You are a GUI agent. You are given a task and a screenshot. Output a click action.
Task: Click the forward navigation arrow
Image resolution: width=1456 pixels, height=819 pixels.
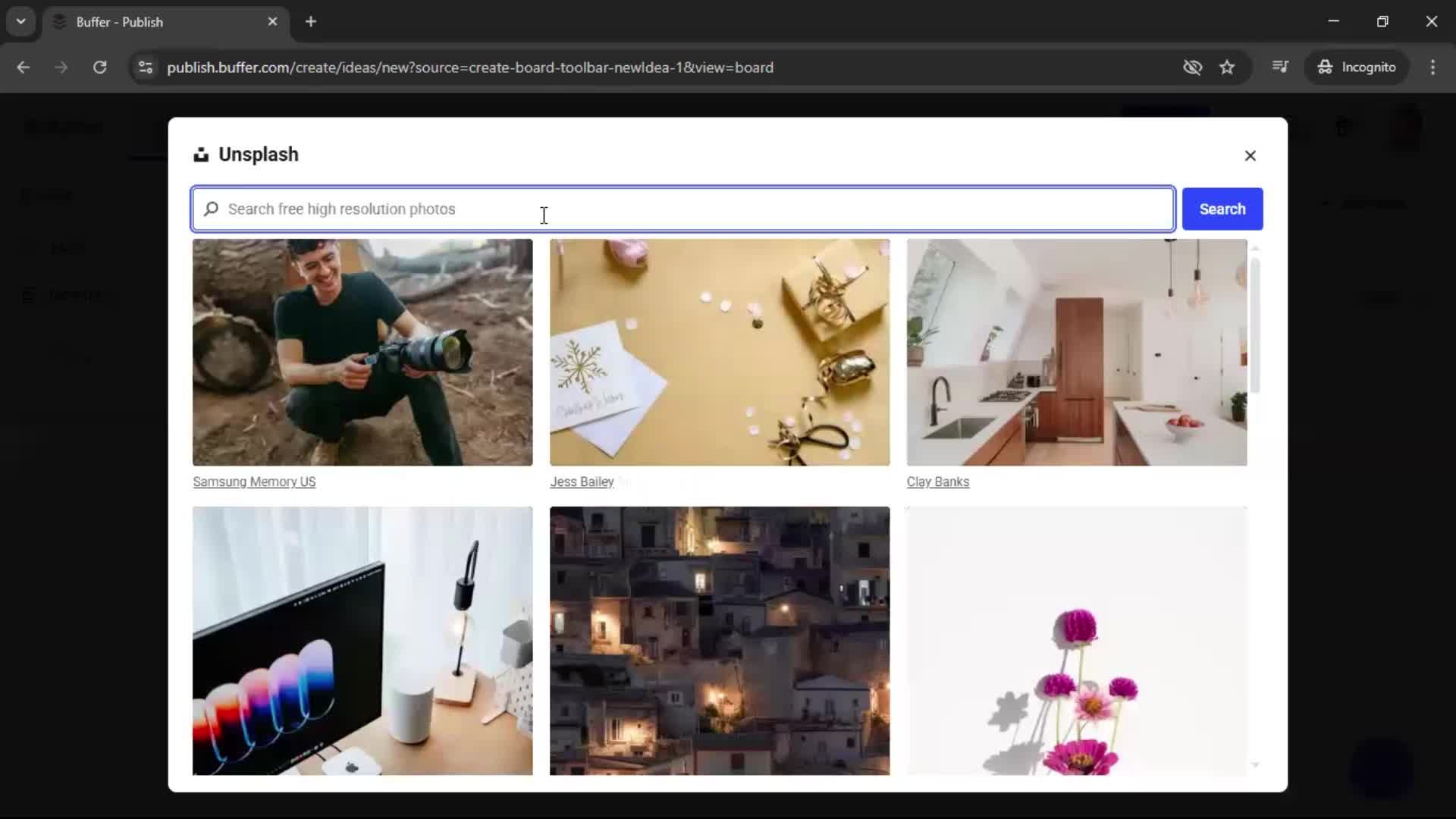coord(61,67)
